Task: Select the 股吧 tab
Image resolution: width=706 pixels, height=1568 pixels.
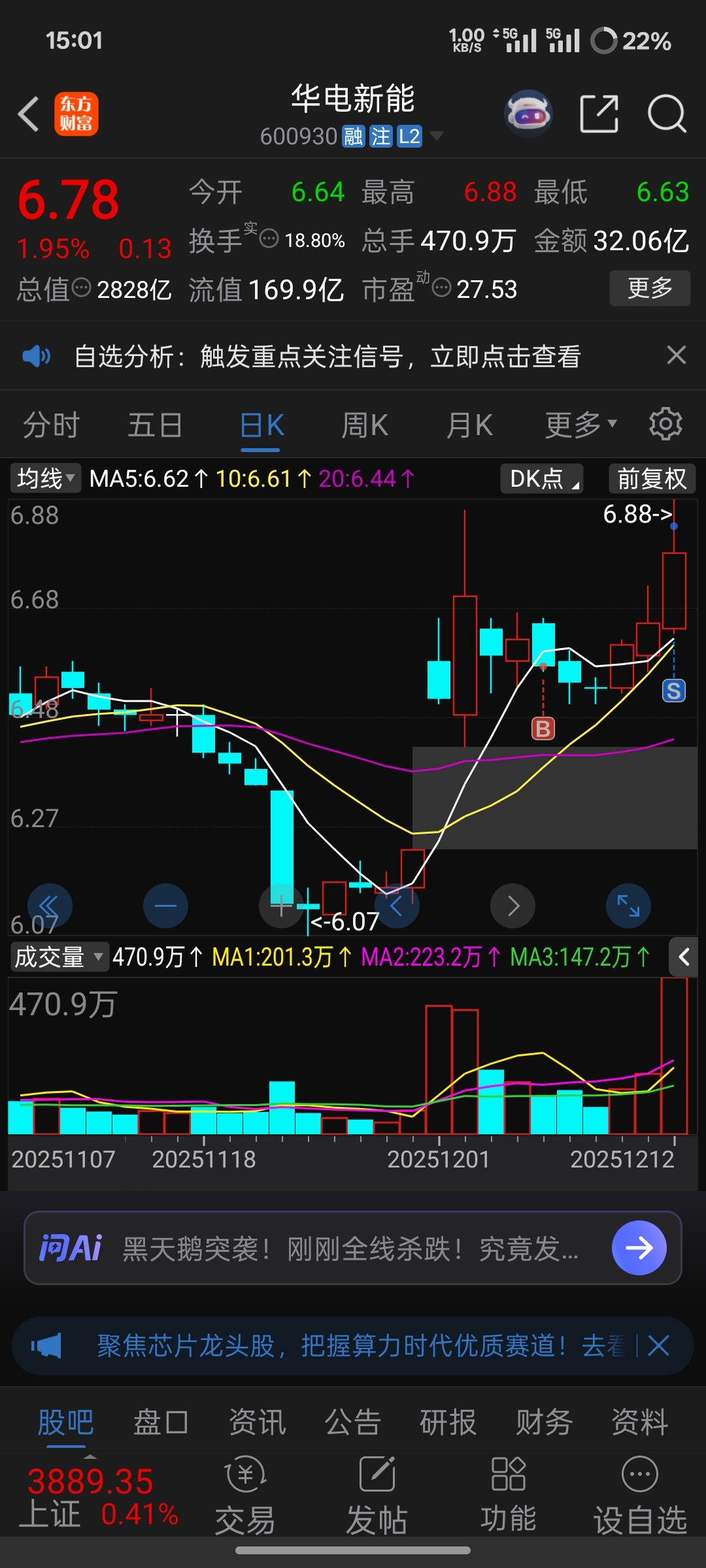Action: (x=65, y=1422)
